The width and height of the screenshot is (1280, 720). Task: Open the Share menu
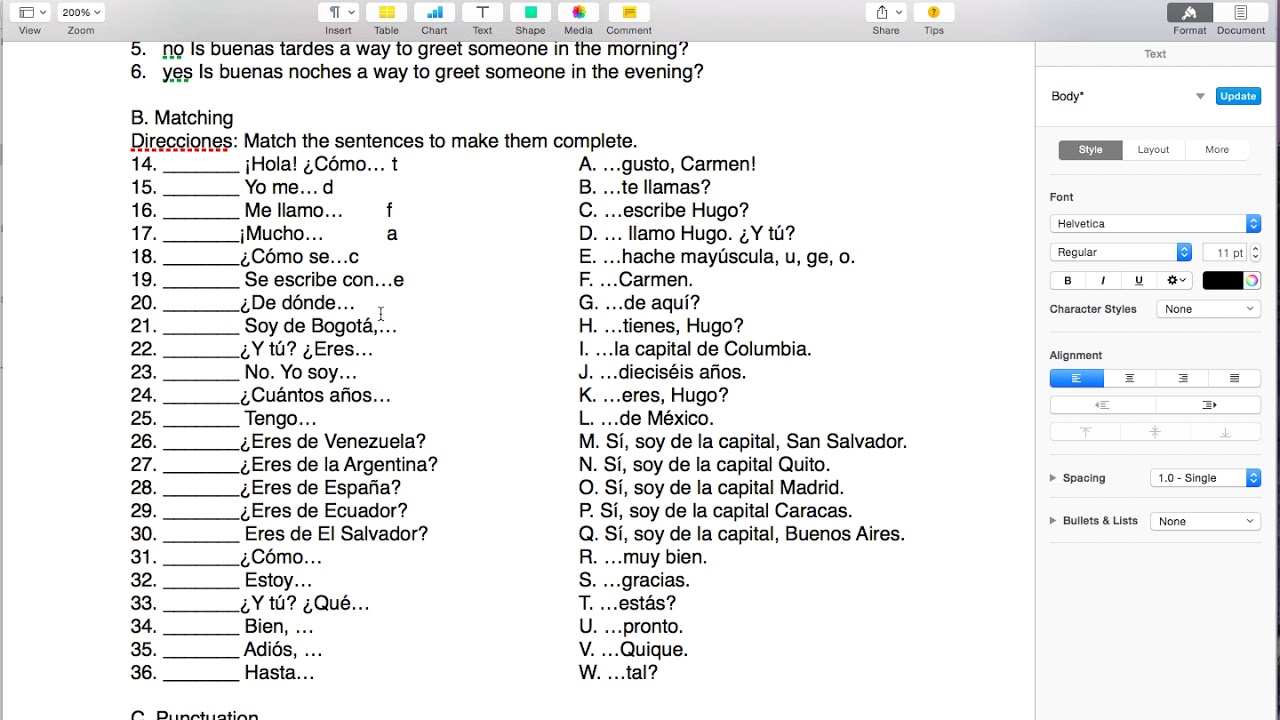[x=886, y=12]
